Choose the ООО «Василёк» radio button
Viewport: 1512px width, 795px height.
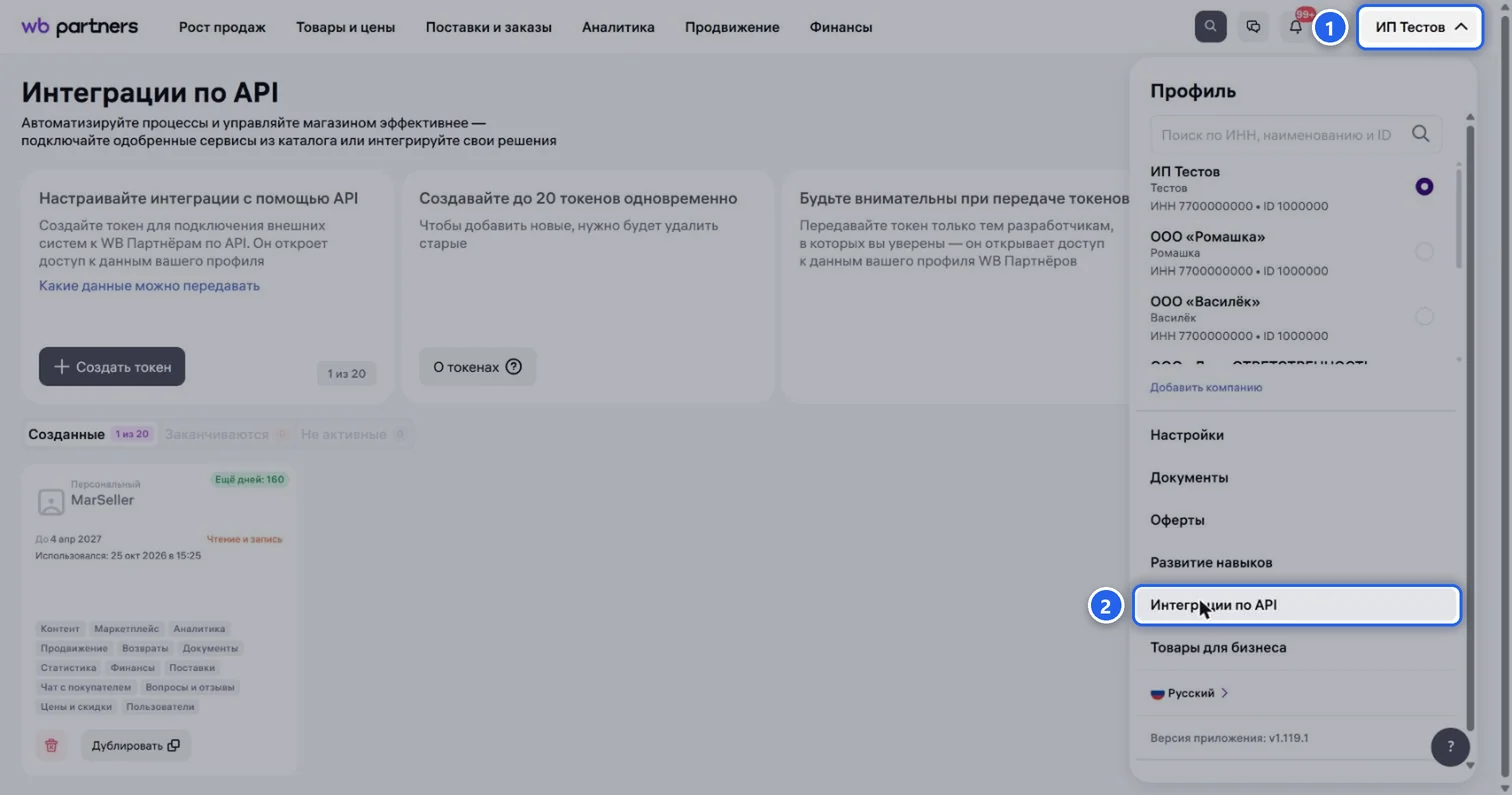pyautogui.click(x=1425, y=316)
